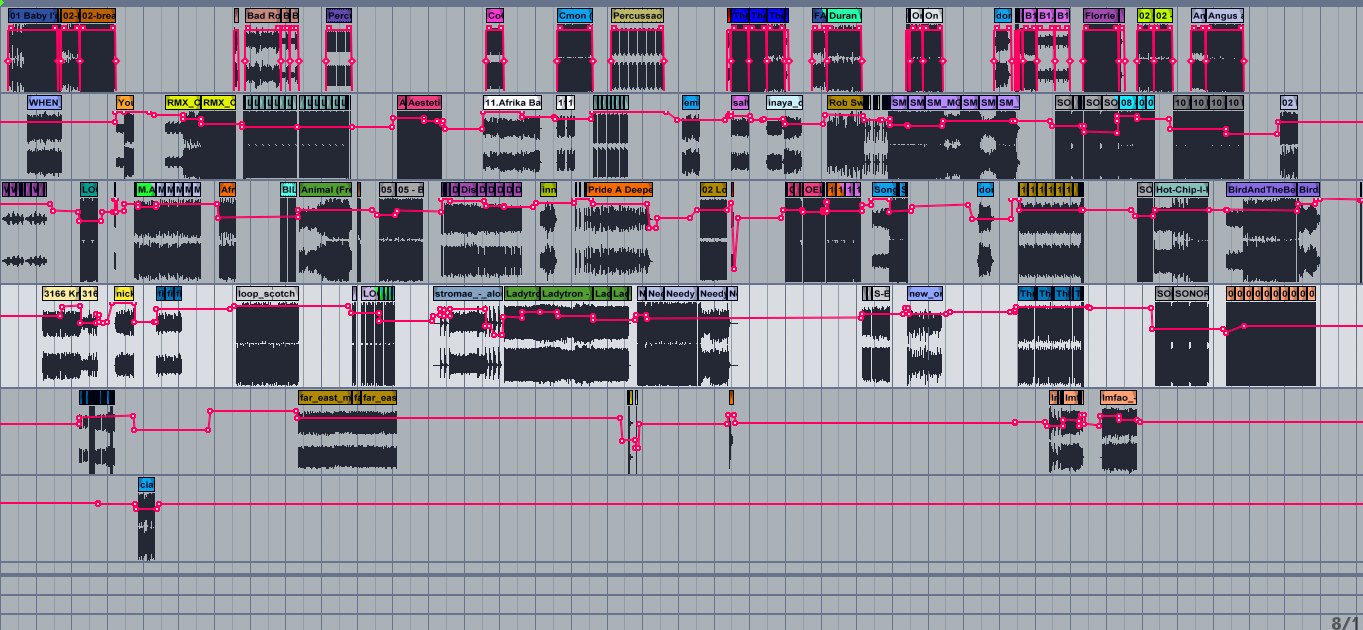Click the 'Bad Ro' clip header

coord(263,16)
